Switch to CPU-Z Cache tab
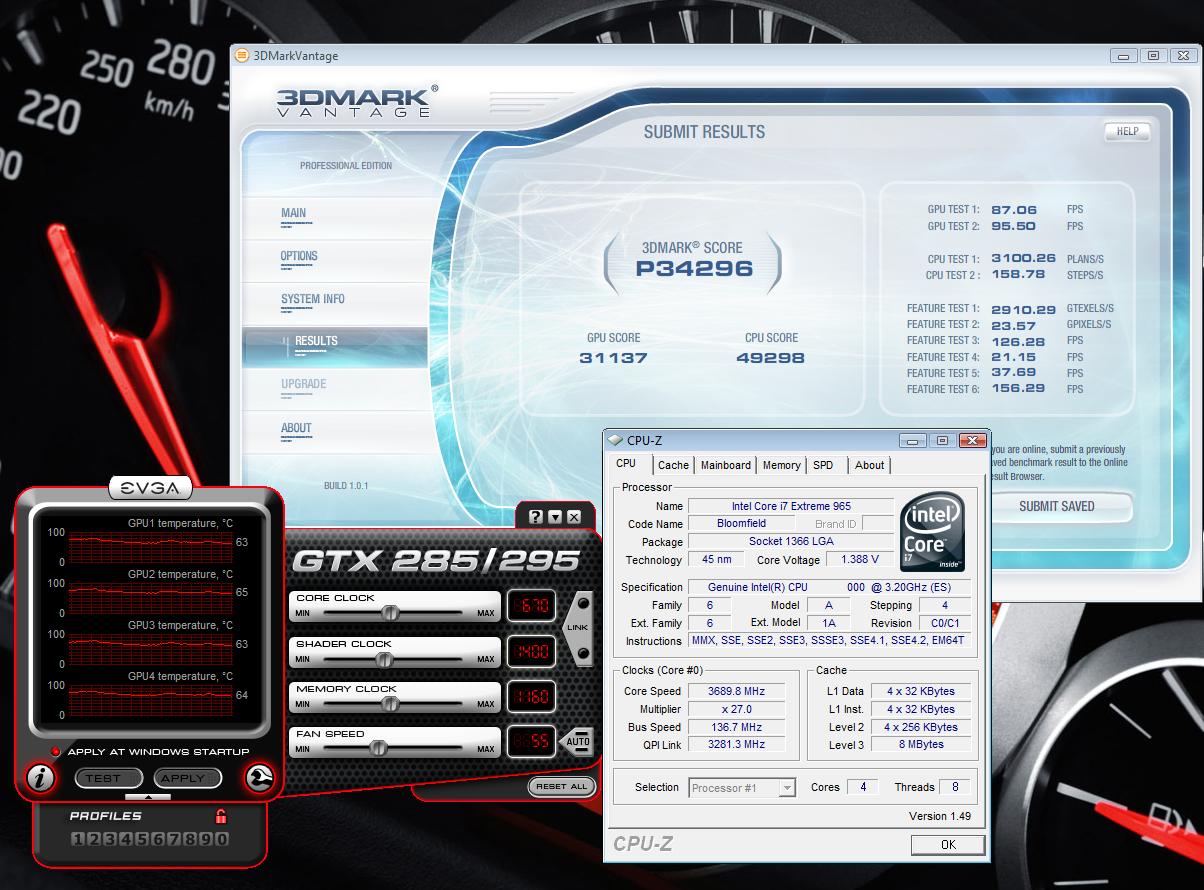Image resolution: width=1204 pixels, height=890 pixels. pos(673,465)
